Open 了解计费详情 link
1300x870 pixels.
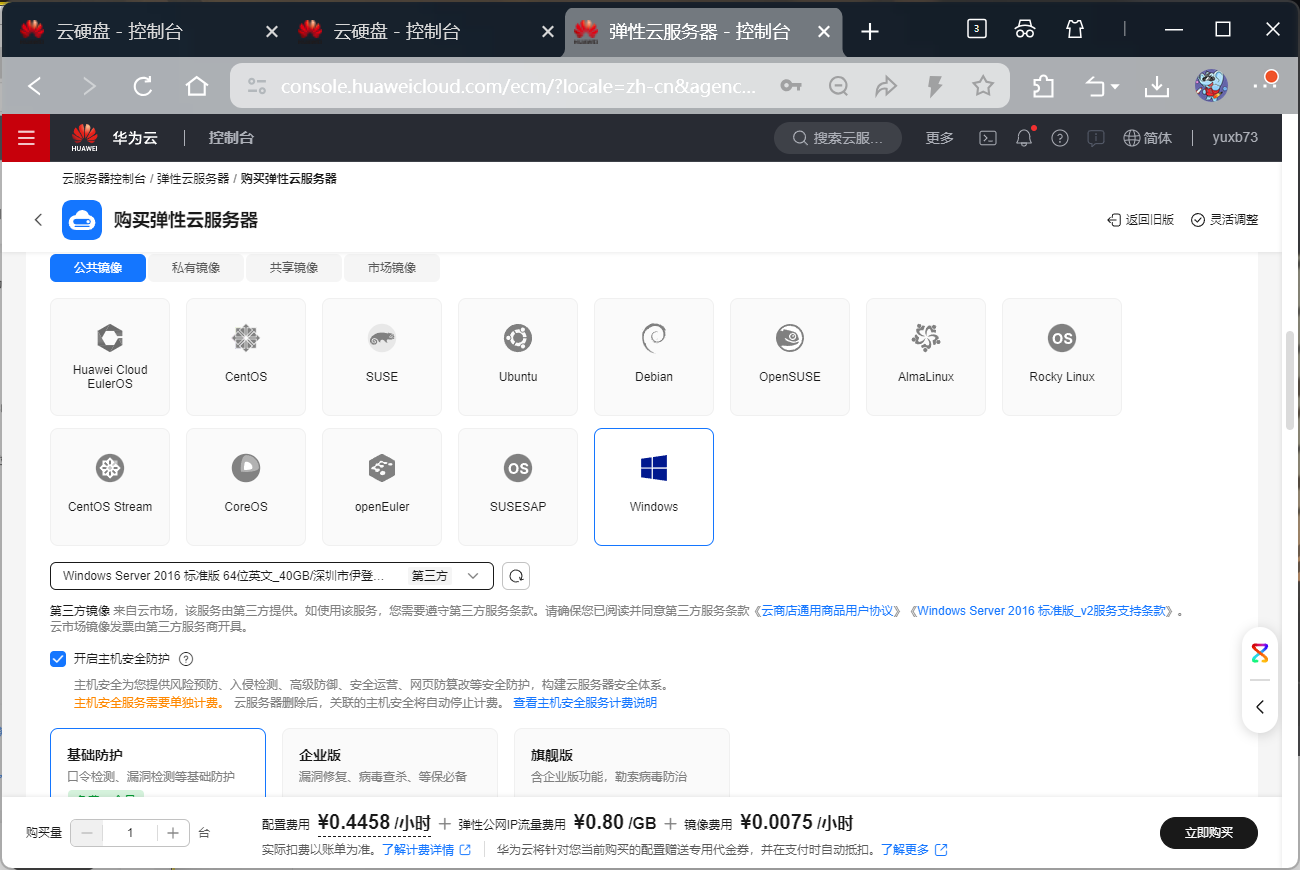click(x=426, y=850)
